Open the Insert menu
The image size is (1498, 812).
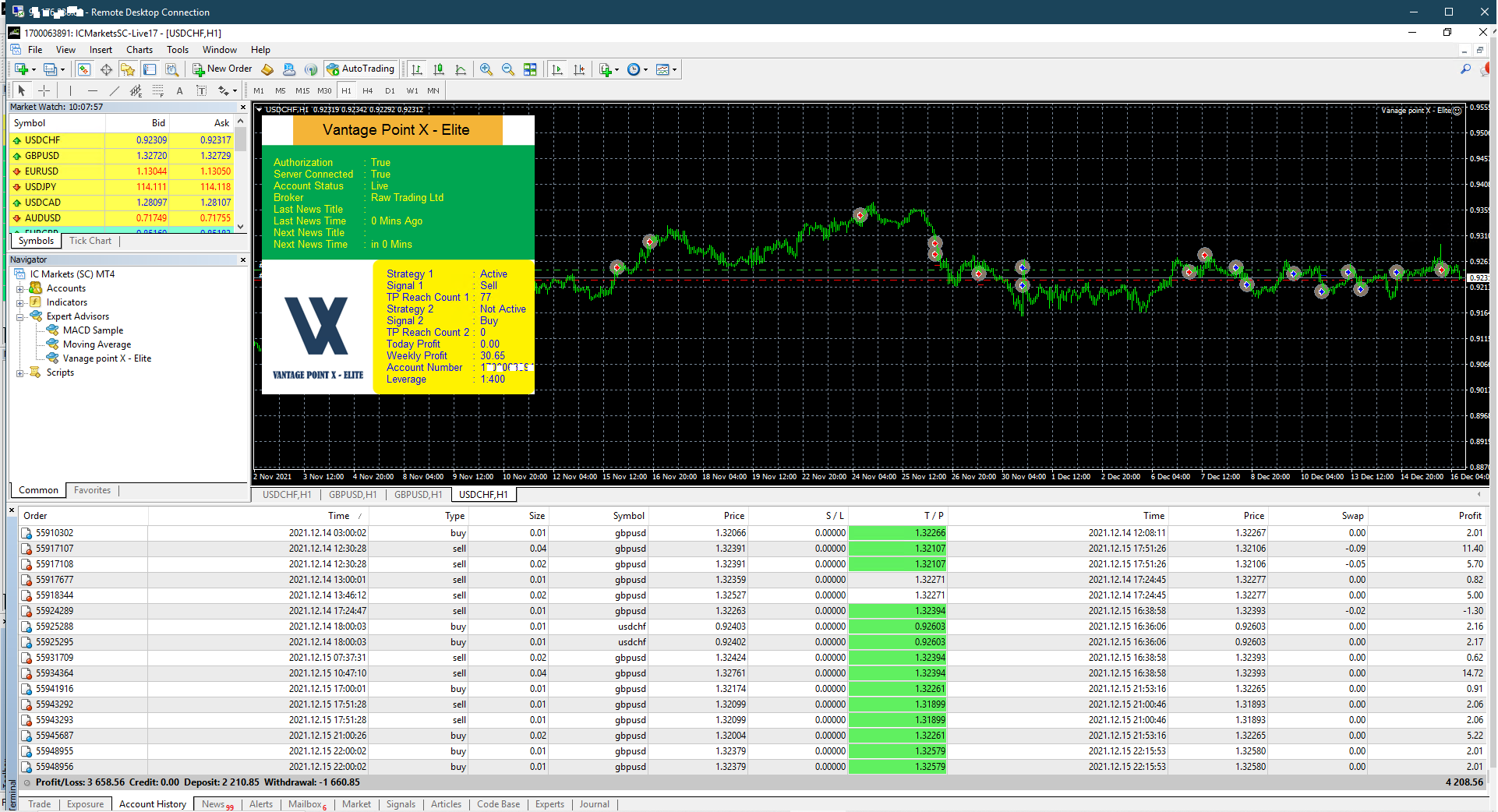click(101, 50)
